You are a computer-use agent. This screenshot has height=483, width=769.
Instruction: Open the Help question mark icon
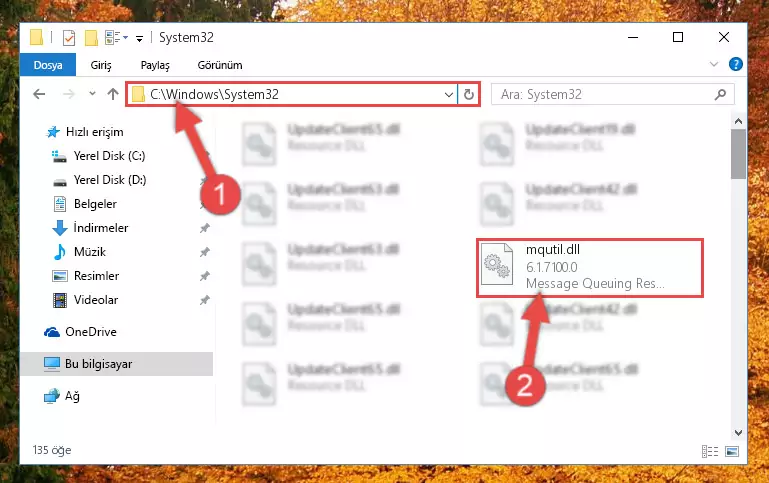point(735,64)
